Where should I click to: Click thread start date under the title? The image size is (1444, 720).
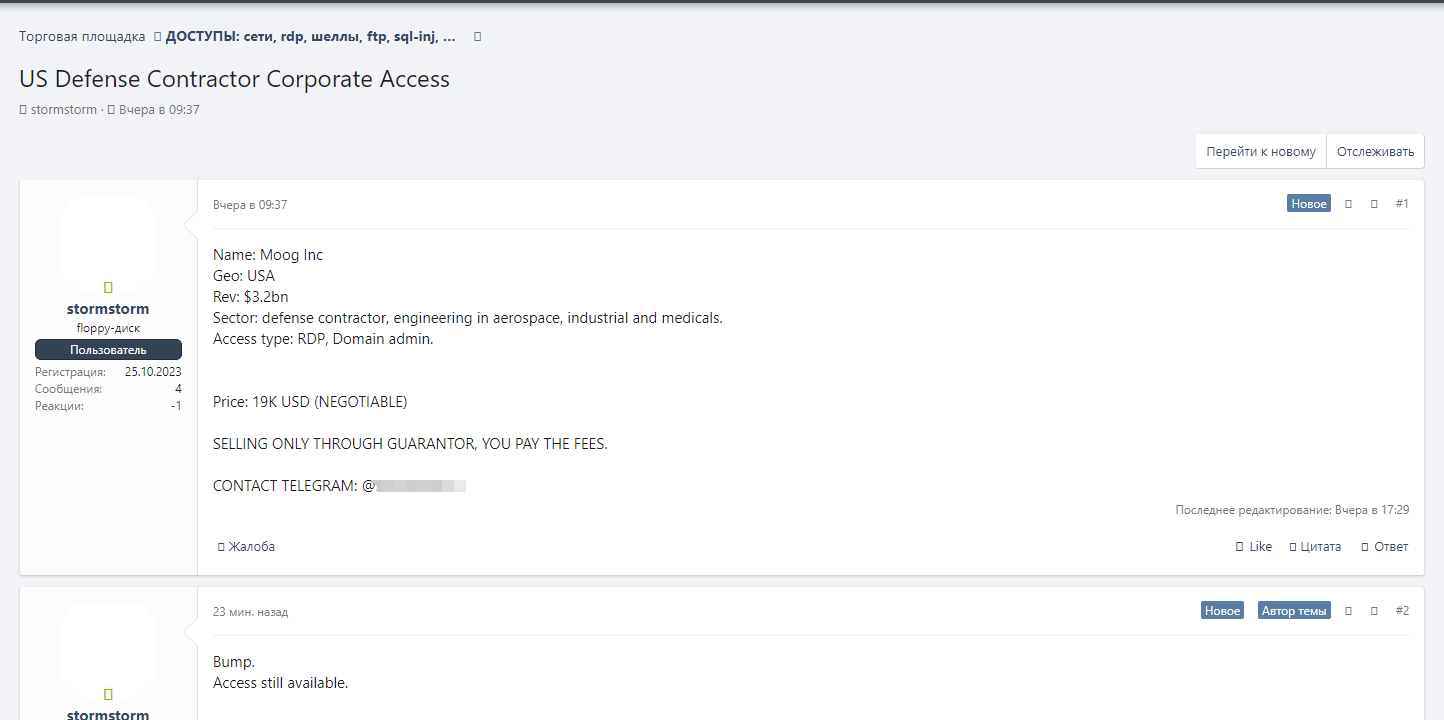(159, 109)
